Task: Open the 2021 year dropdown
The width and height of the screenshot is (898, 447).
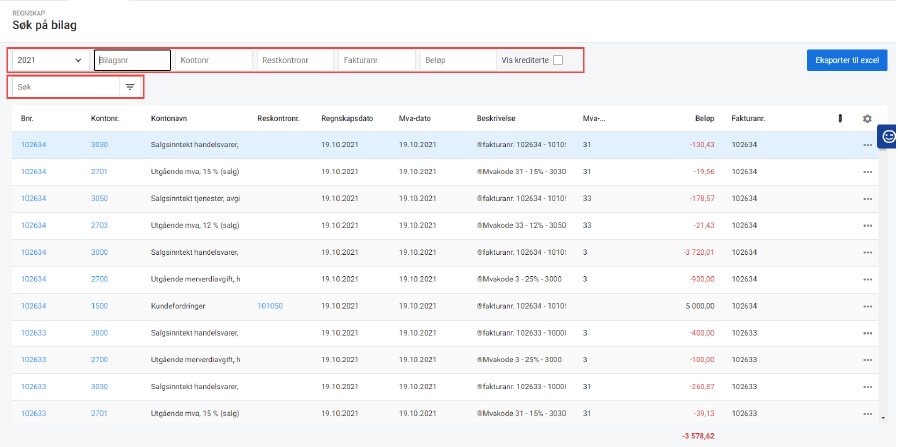Action: coord(49,60)
